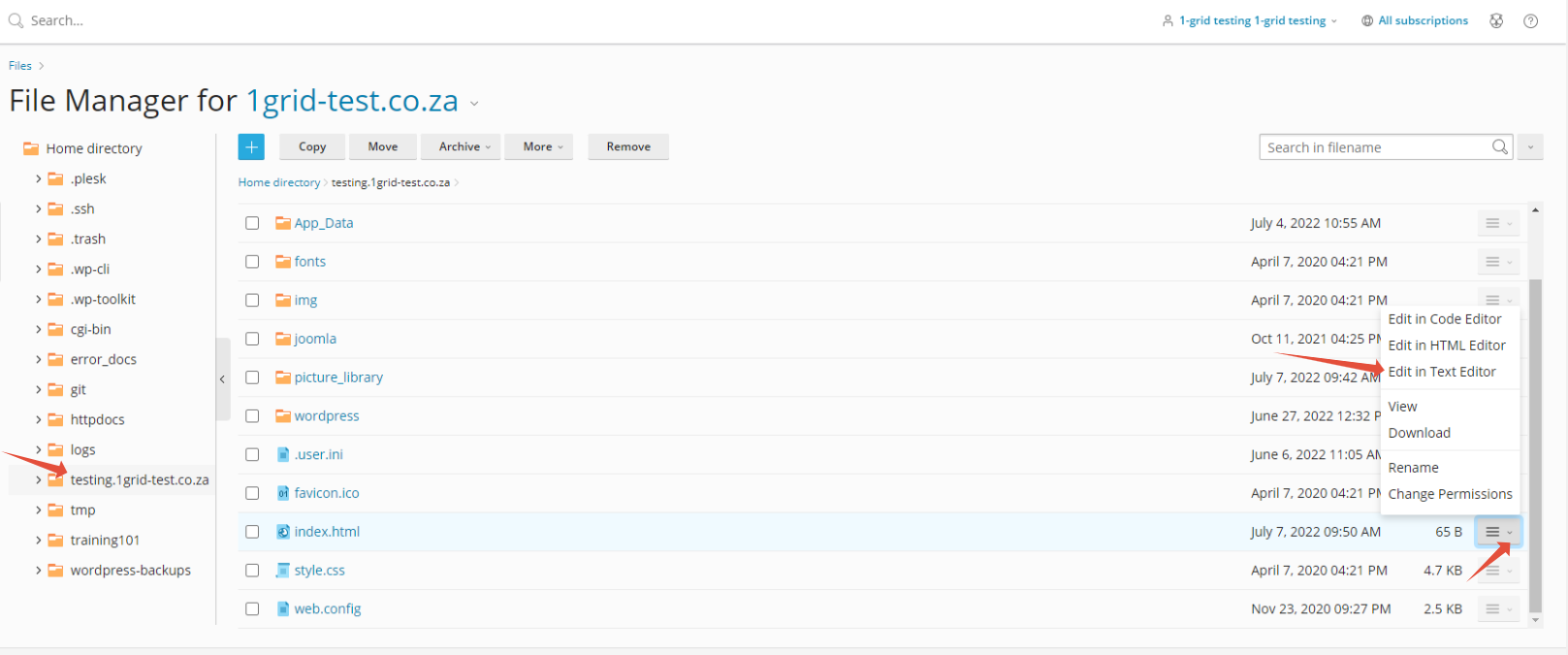Viewport: 1568px width, 655px height.
Task: Click the img folder icon
Action: pyautogui.click(x=283, y=300)
